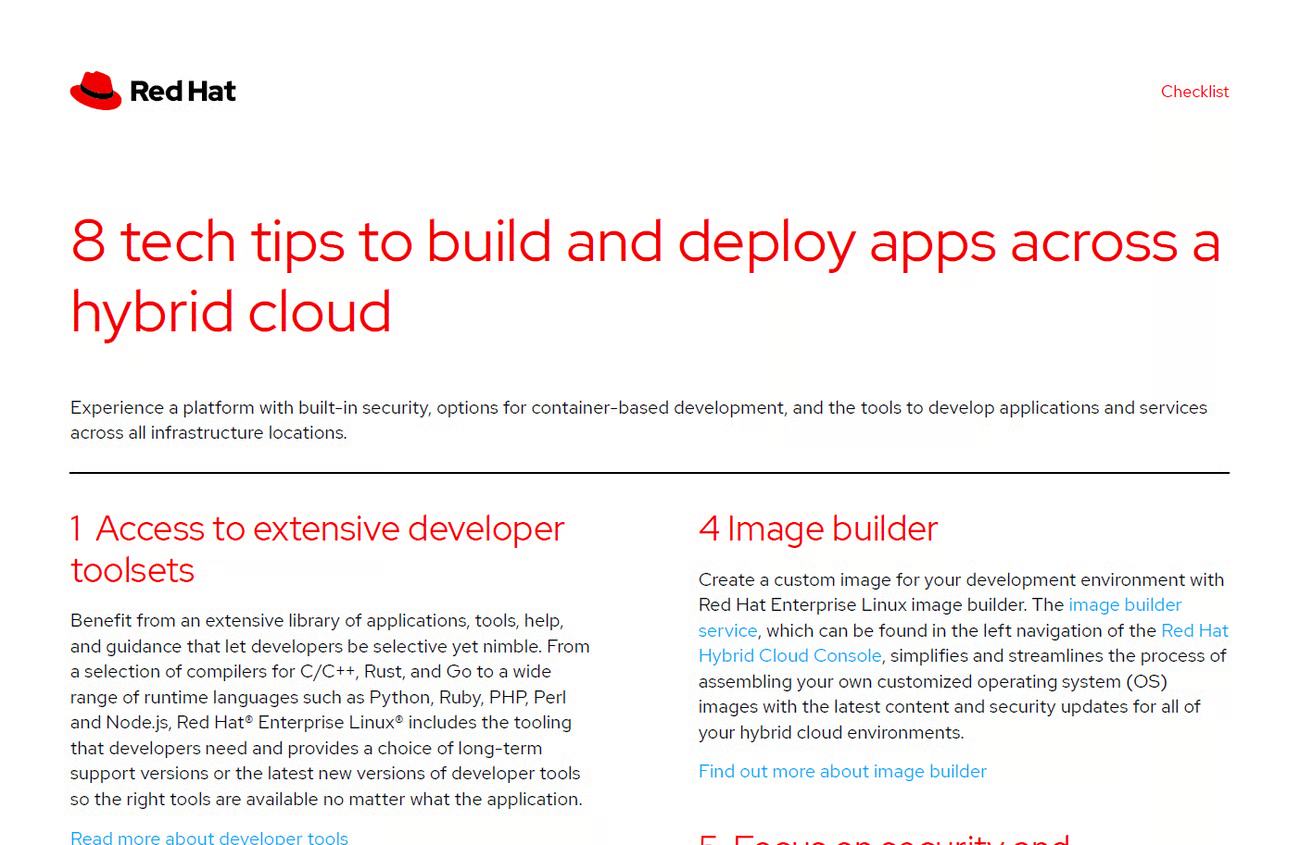The image size is (1300, 845).
Task: Click the red fedora Red Hat logo
Action: click(x=96, y=91)
